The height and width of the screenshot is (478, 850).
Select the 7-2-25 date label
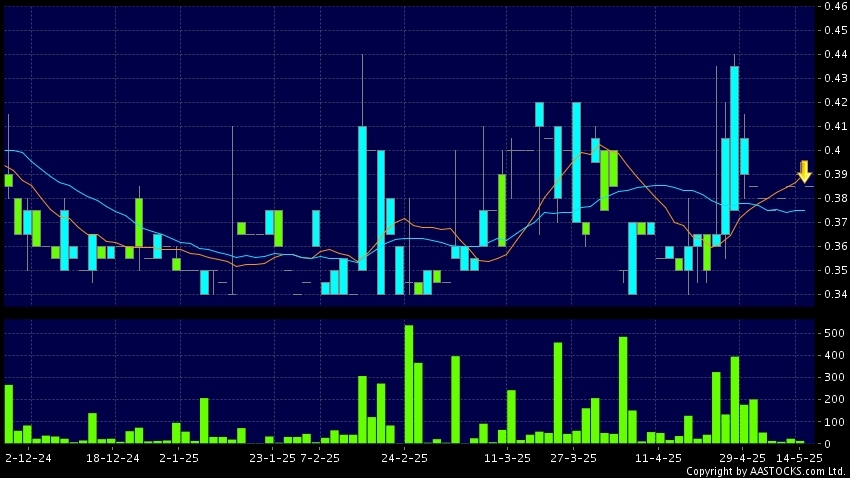pos(320,458)
